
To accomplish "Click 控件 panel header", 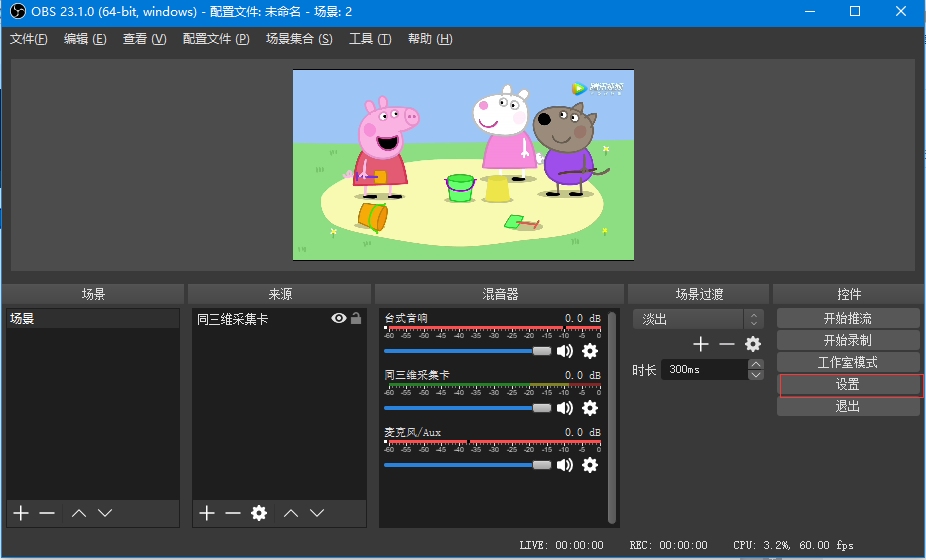I will pos(849,294).
